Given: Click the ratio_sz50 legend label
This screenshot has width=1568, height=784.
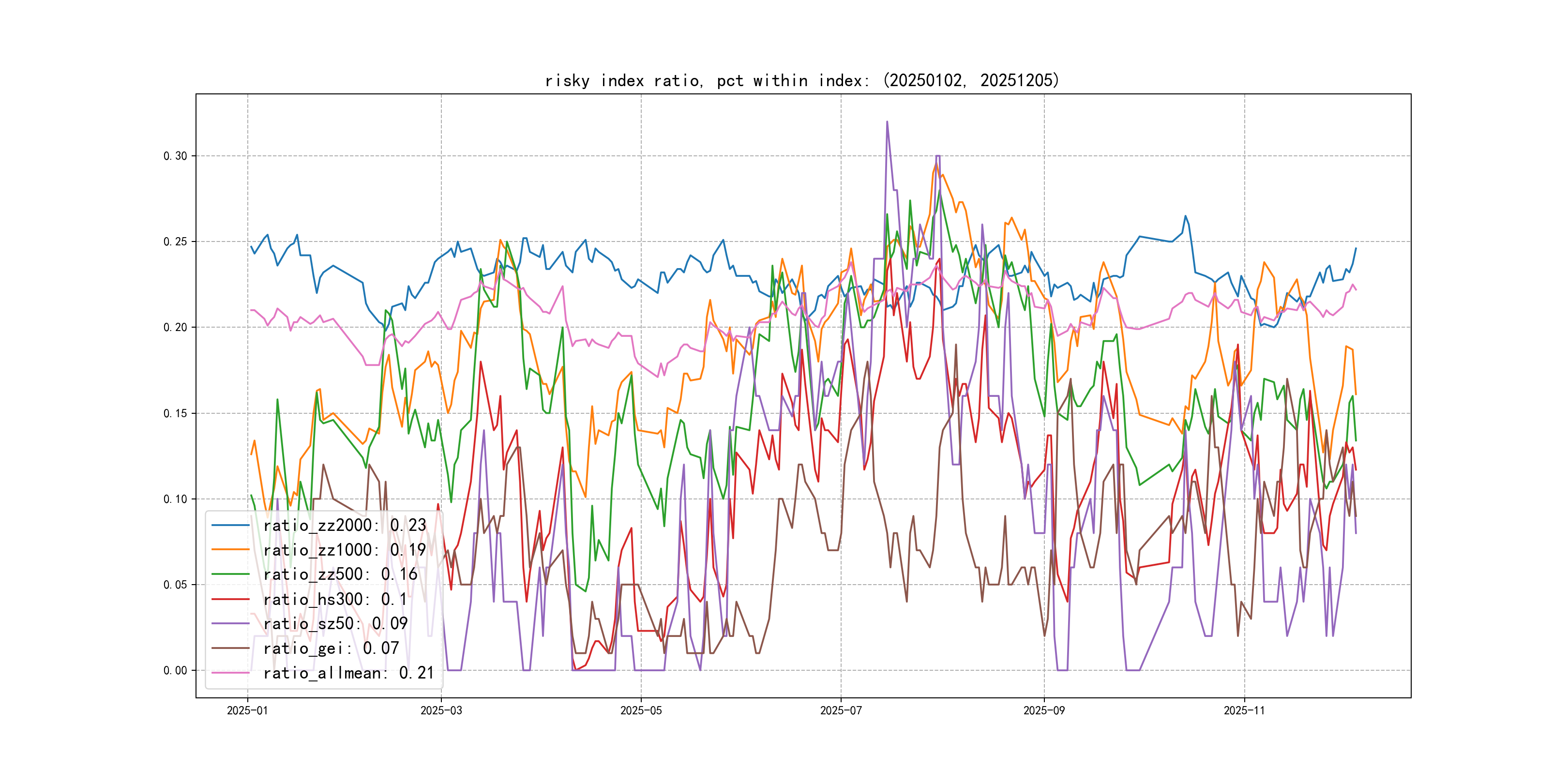Looking at the screenshot, I should click(x=335, y=624).
